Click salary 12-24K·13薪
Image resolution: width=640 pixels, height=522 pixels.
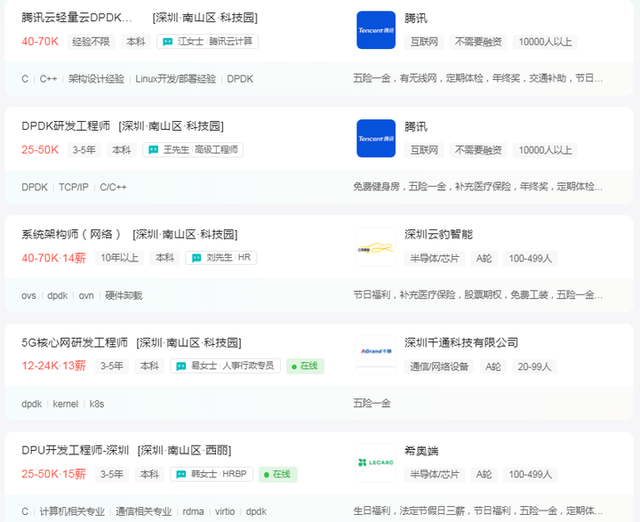[53, 366]
